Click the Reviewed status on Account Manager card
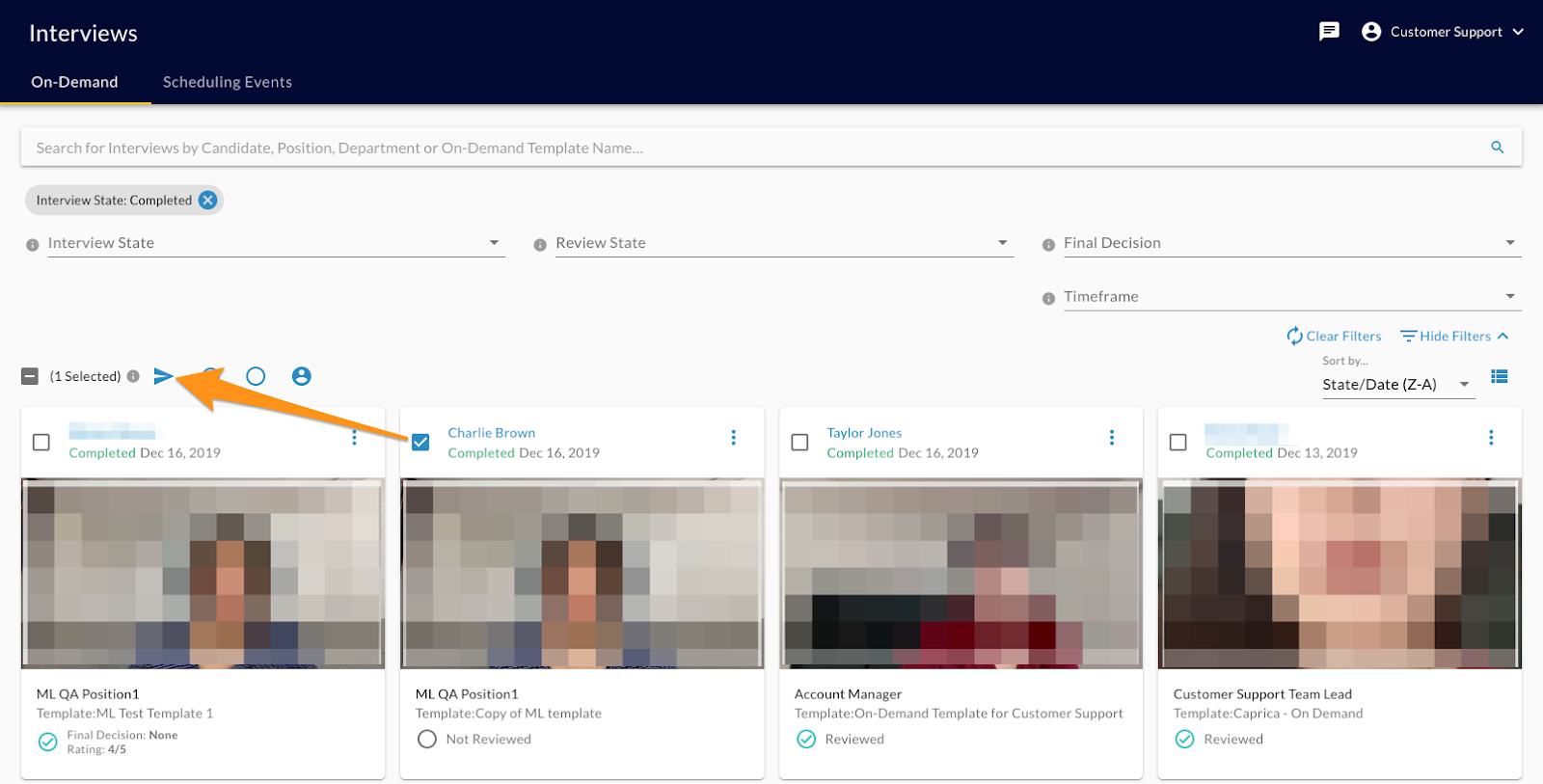Image resolution: width=1543 pixels, height=784 pixels. [840, 739]
